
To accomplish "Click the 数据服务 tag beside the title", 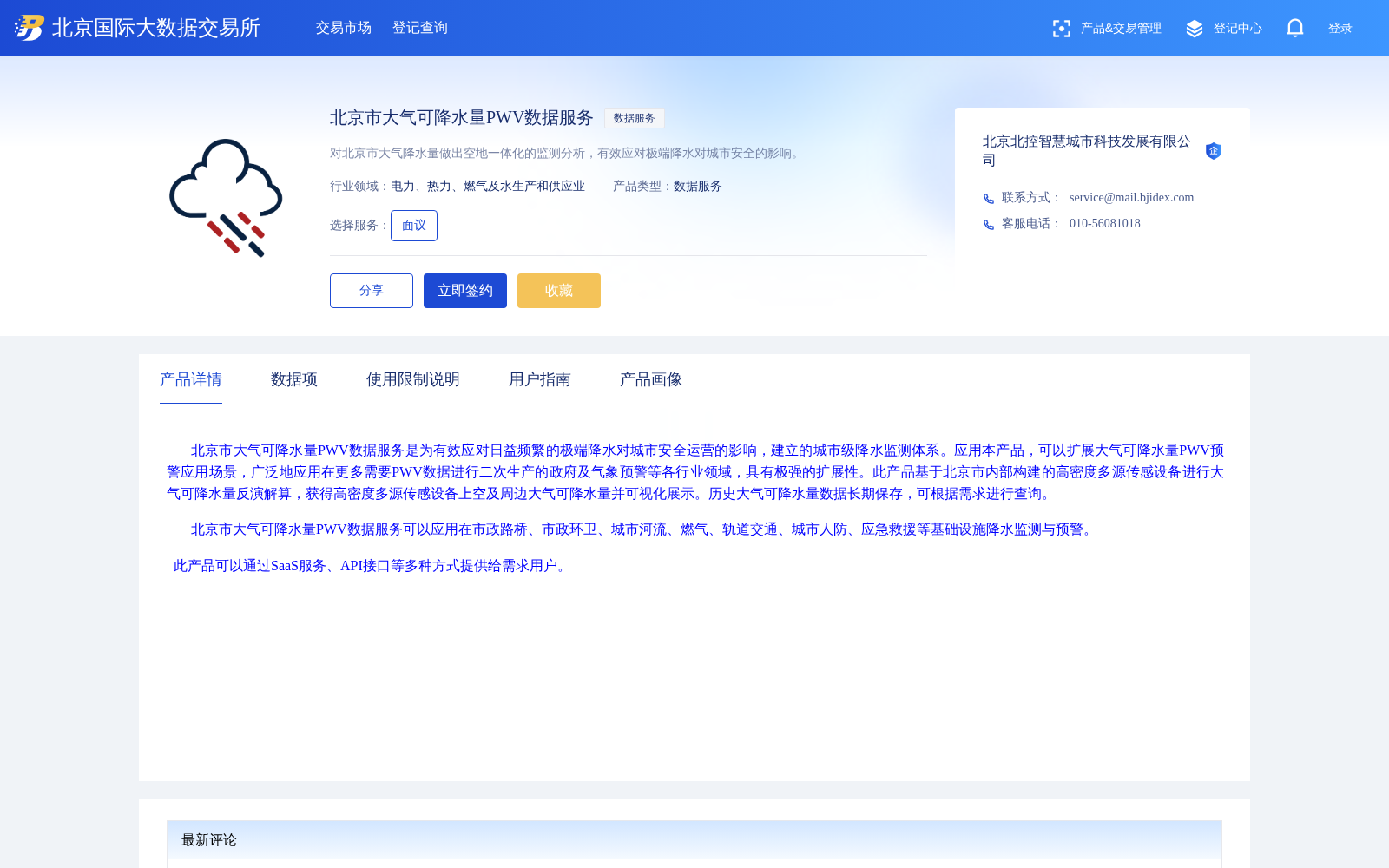I will pyautogui.click(x=635, y=118).
